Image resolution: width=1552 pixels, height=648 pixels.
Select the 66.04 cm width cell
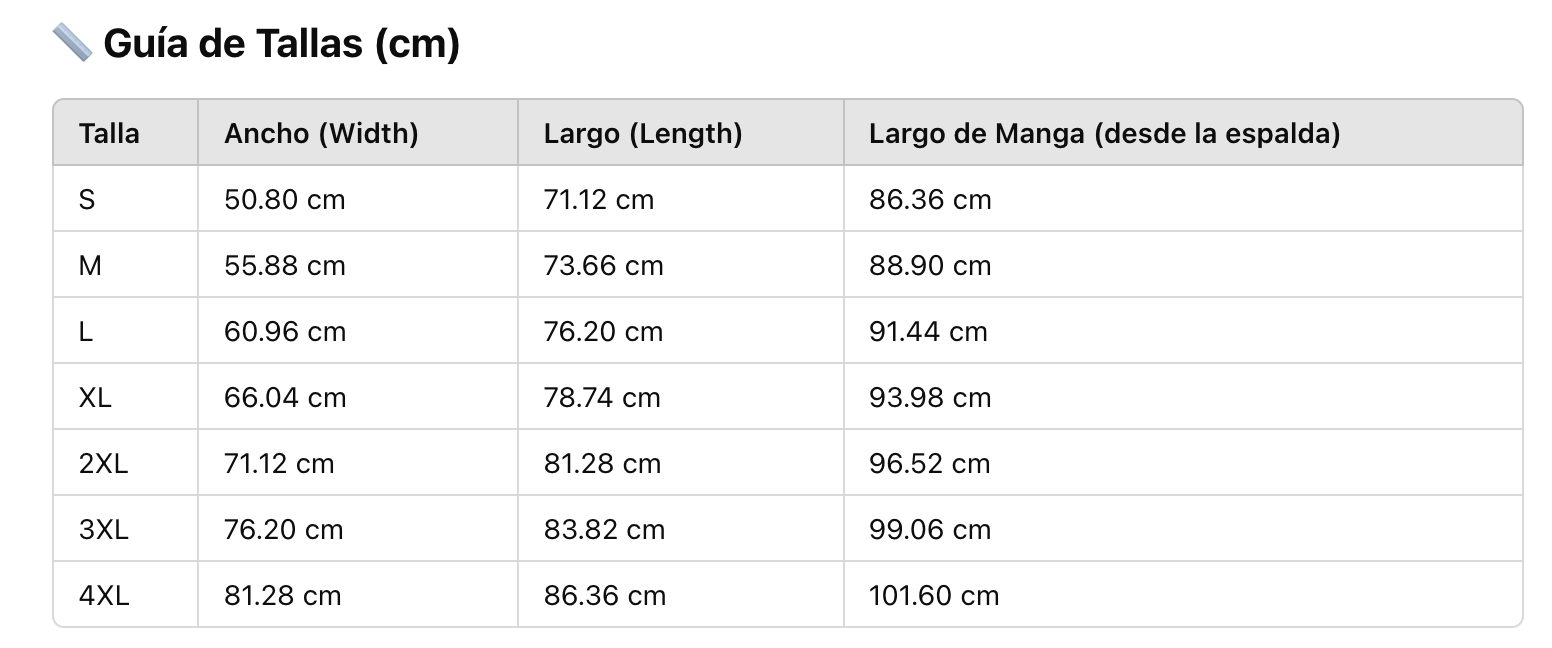pyautogui.click(x=285, y=398)
